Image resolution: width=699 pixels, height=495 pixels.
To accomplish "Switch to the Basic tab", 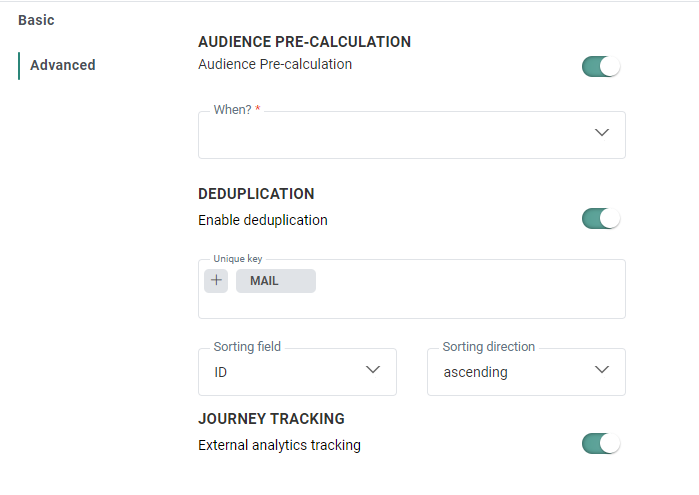I will pos(36,20).
